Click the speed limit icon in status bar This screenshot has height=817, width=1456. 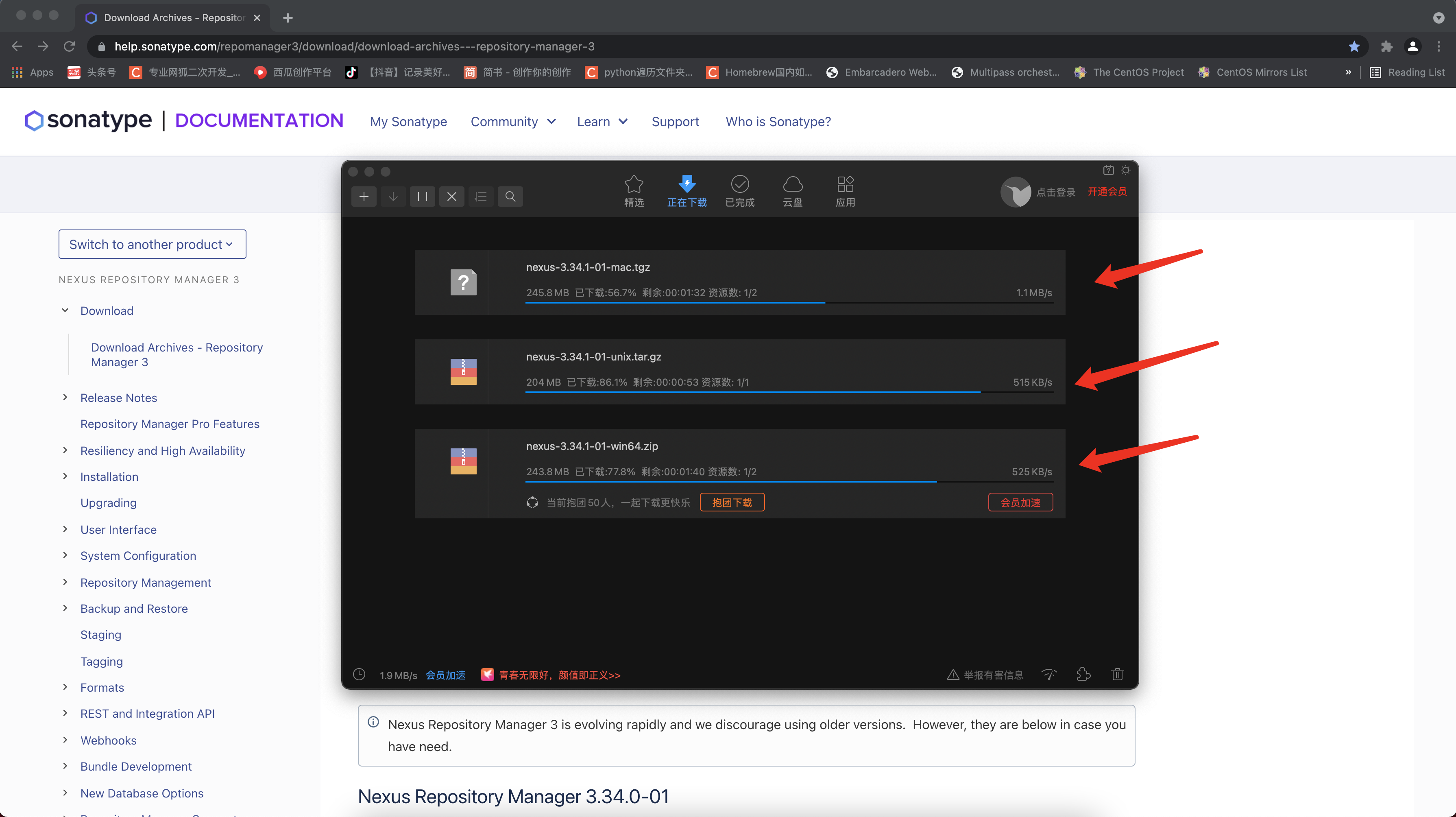pyautogui.click(x=1049, y=675)
